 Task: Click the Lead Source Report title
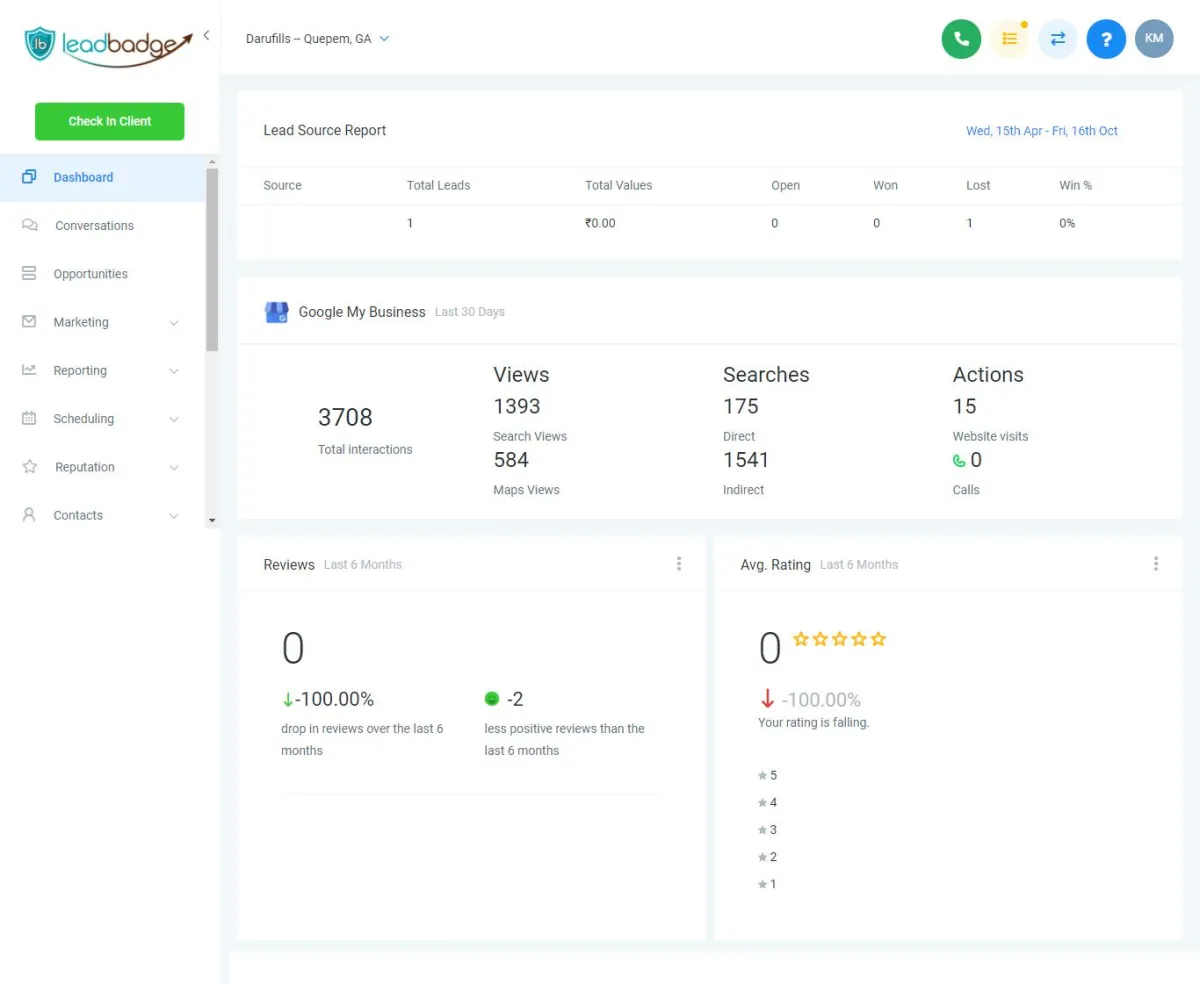coord(325,130)
